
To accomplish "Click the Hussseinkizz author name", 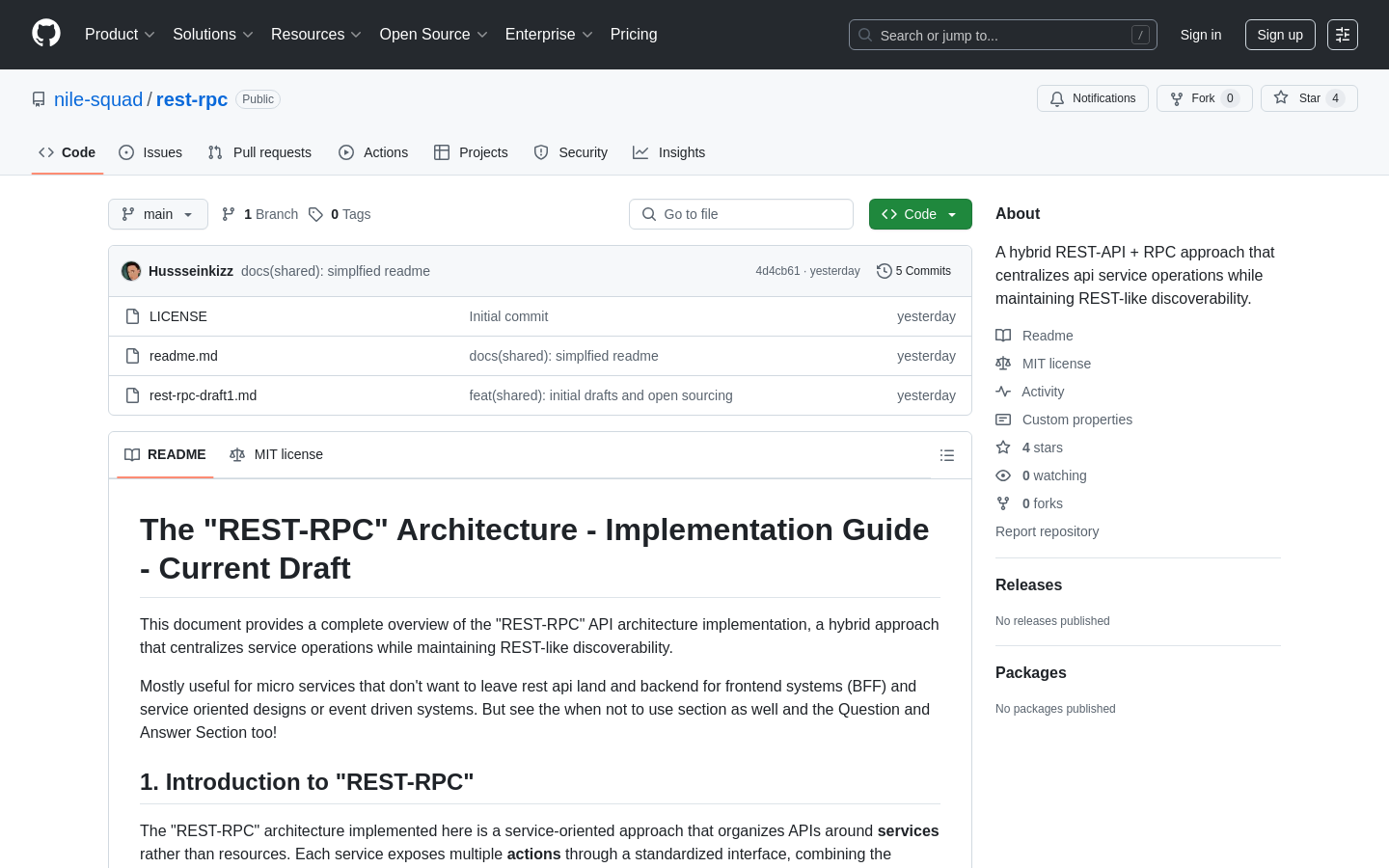I will click(x=191, y=271).
